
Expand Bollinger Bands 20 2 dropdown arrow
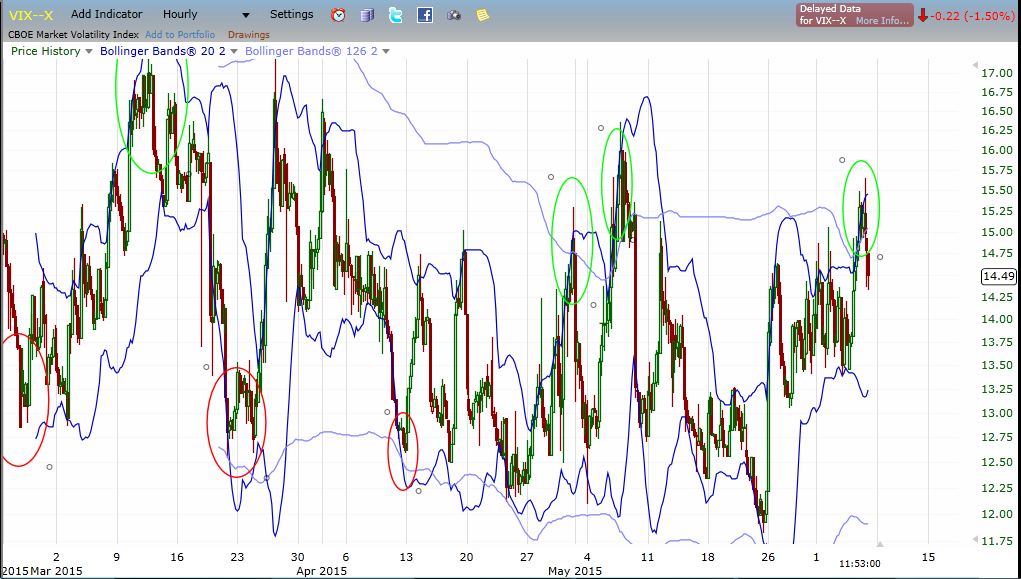234,51
